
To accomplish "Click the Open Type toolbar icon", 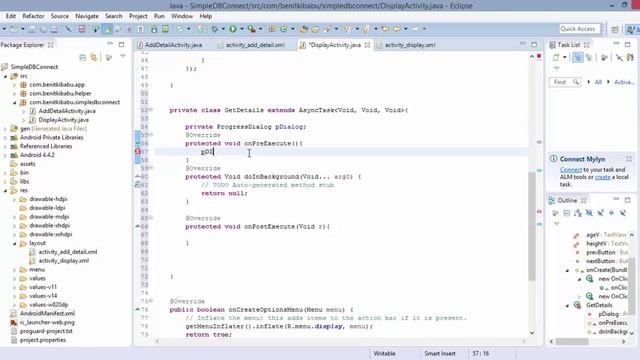I will [x=304, y=29].
